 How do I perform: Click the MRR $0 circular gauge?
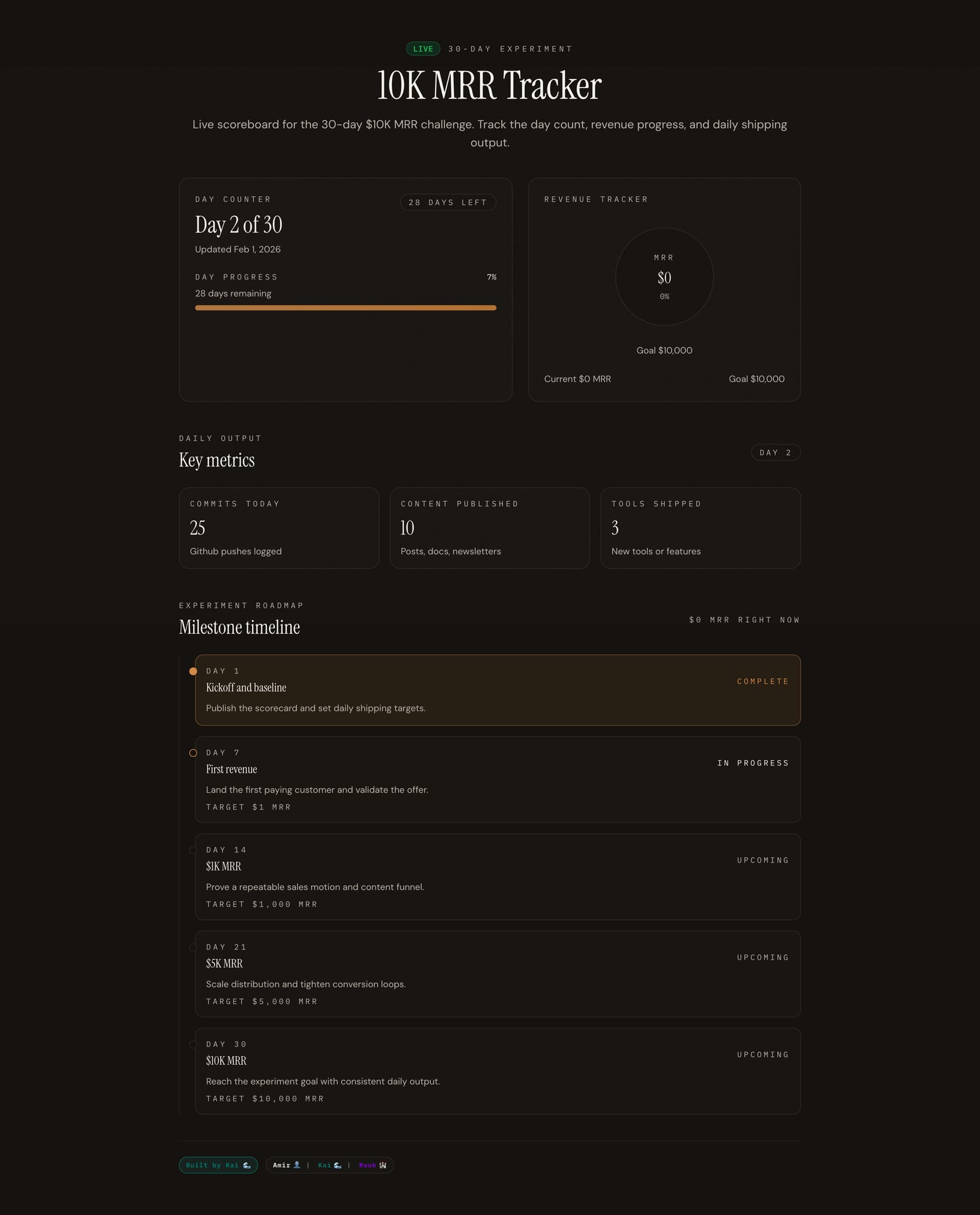[664, 277]
